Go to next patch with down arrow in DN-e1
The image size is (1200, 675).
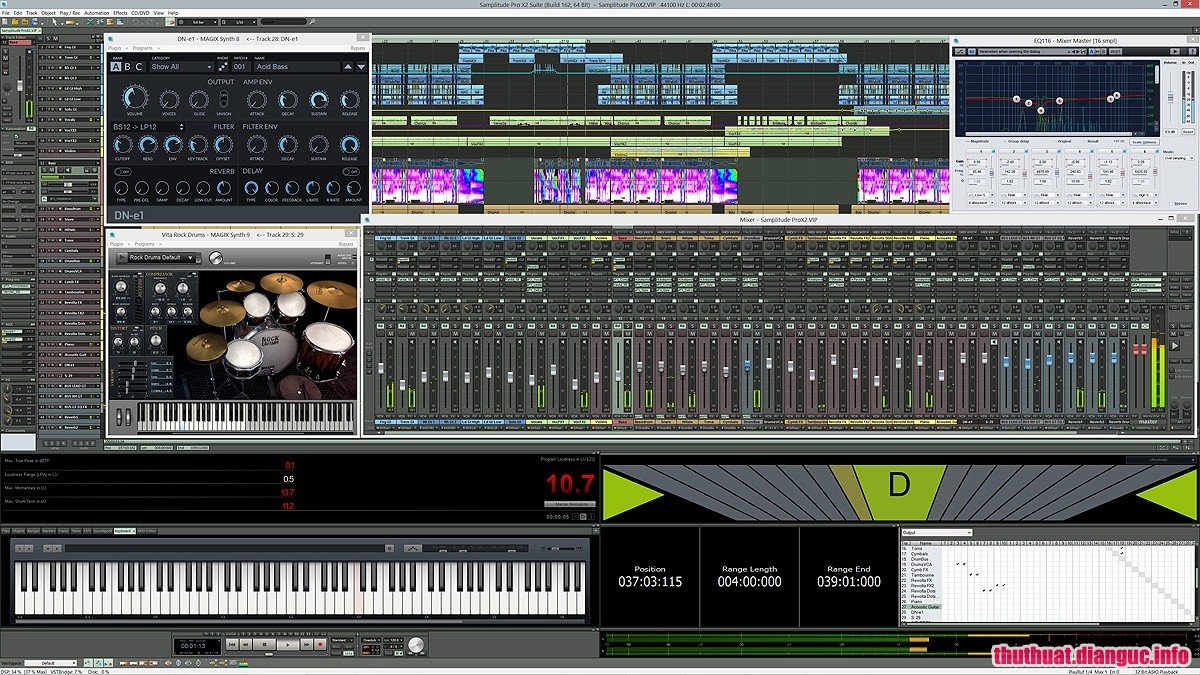click(x=361, y=67)
